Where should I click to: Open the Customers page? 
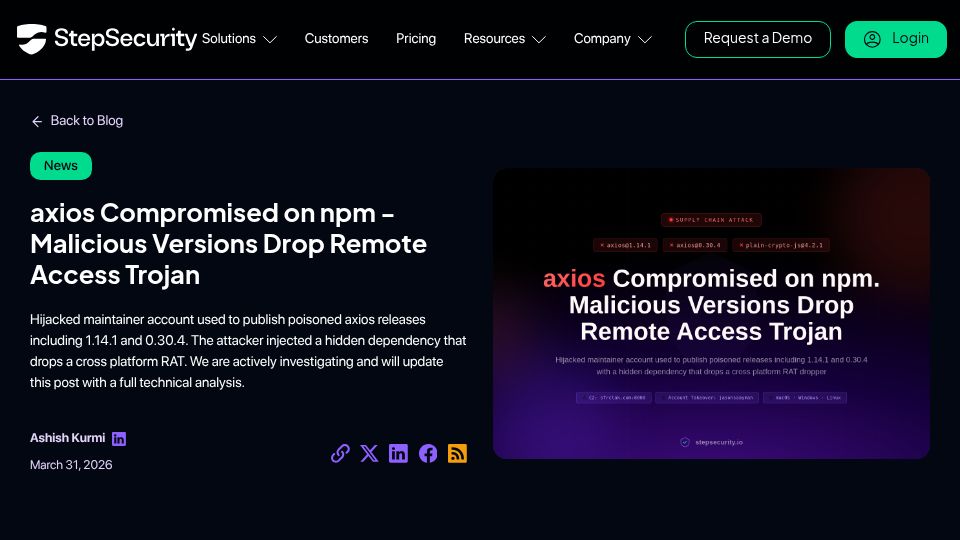336,39
